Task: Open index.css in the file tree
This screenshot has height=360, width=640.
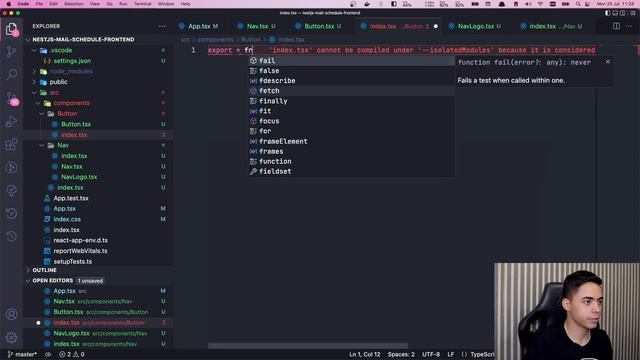Action: (67, 219)
